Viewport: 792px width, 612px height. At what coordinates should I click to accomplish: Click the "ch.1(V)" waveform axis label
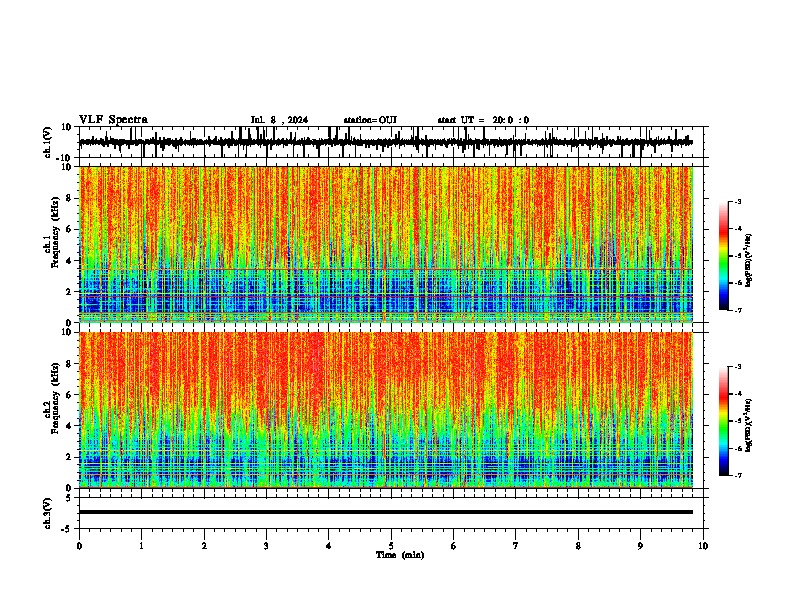(48, 142)
